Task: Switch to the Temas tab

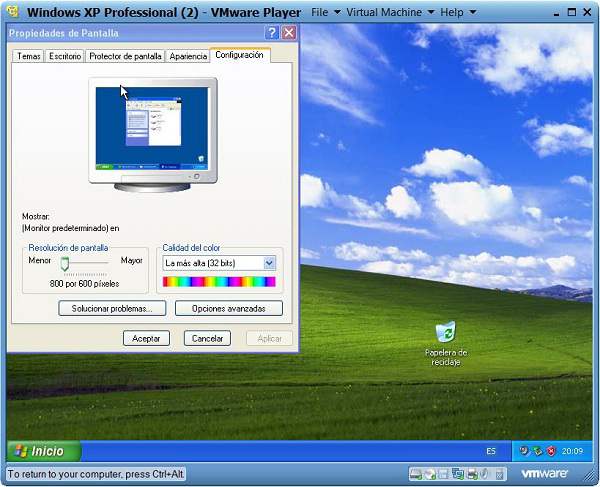Action: [29, 56]
